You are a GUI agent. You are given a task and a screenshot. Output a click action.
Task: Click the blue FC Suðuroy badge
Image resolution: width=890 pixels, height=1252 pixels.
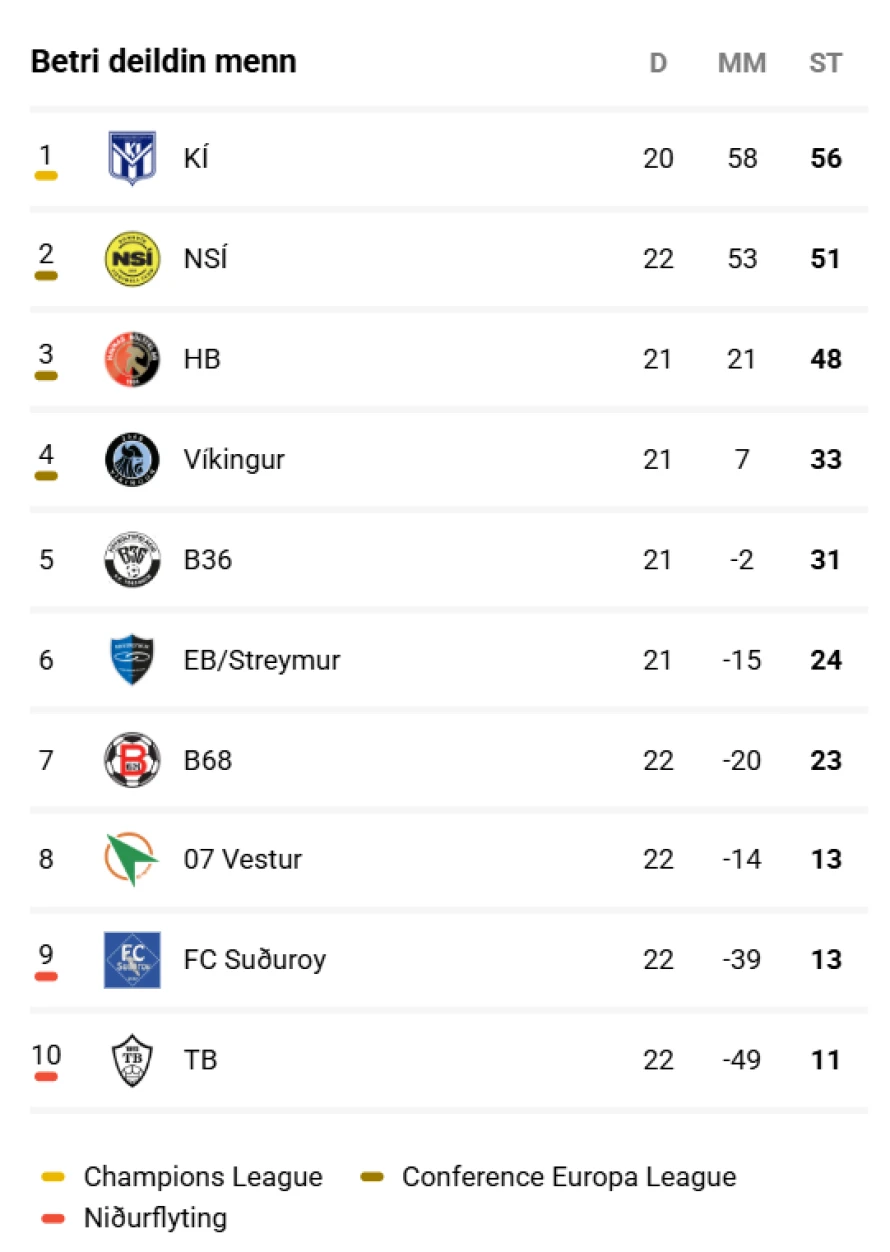tap(132, 960)
